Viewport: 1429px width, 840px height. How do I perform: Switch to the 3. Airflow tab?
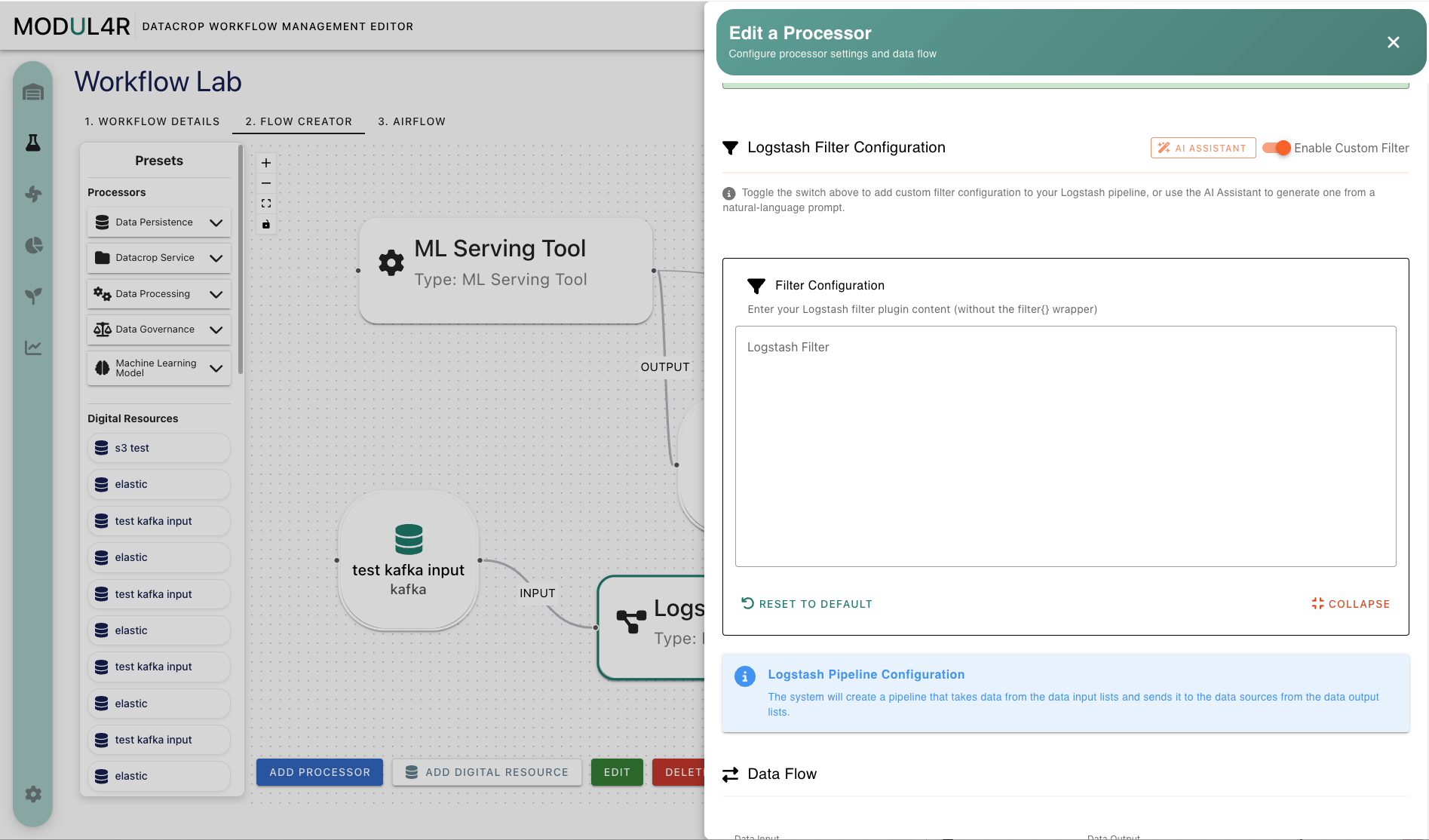(x=412, y=121)
